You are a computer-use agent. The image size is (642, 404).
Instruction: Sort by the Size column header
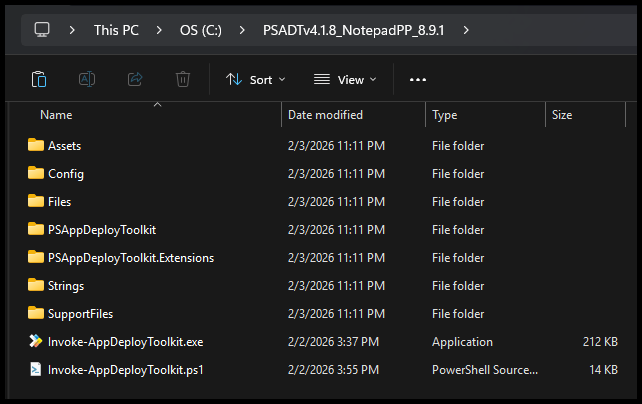(x=562, y=115)
